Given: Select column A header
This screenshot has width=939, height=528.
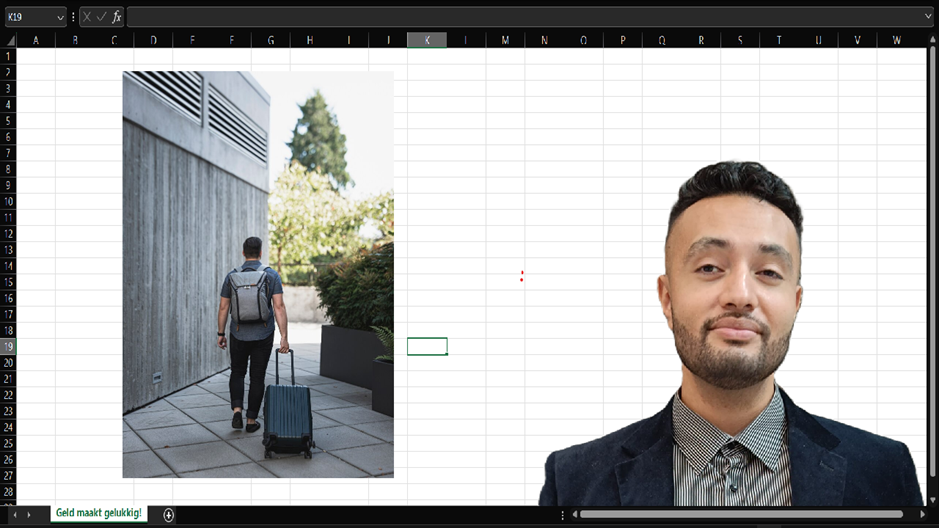Looking at the screenshot, I should (x=36, y=40).
